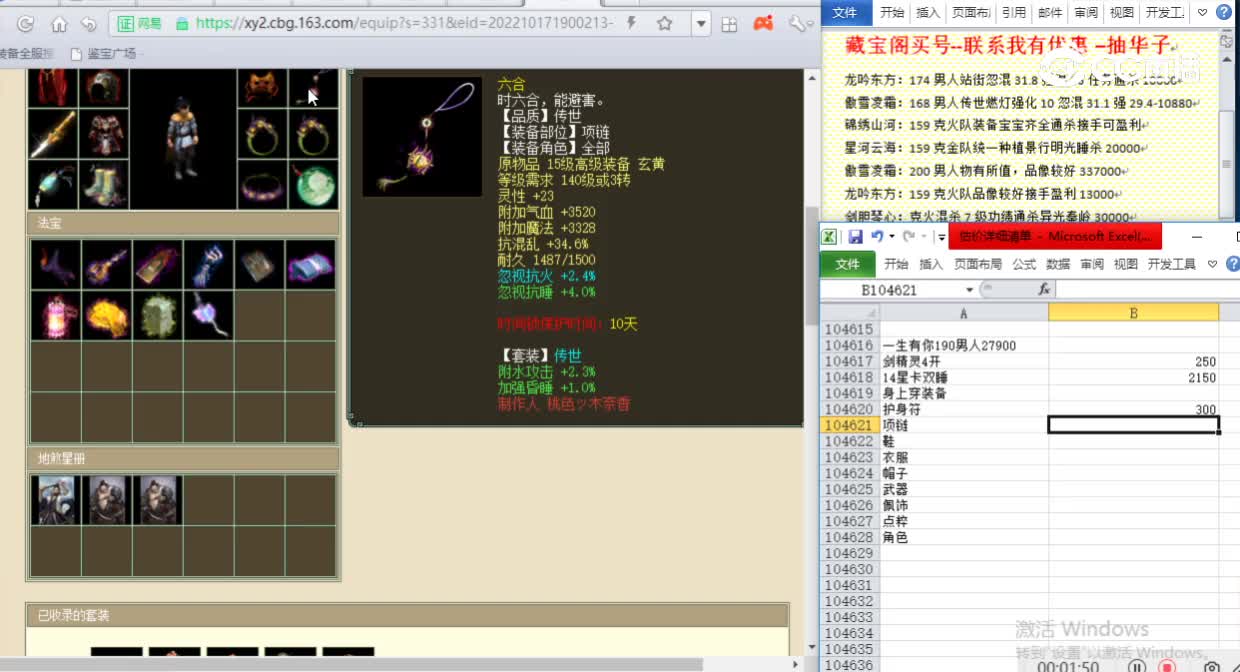Open Excel name box dropdown arrow
1240x672 pixels.
pos(969,290)
